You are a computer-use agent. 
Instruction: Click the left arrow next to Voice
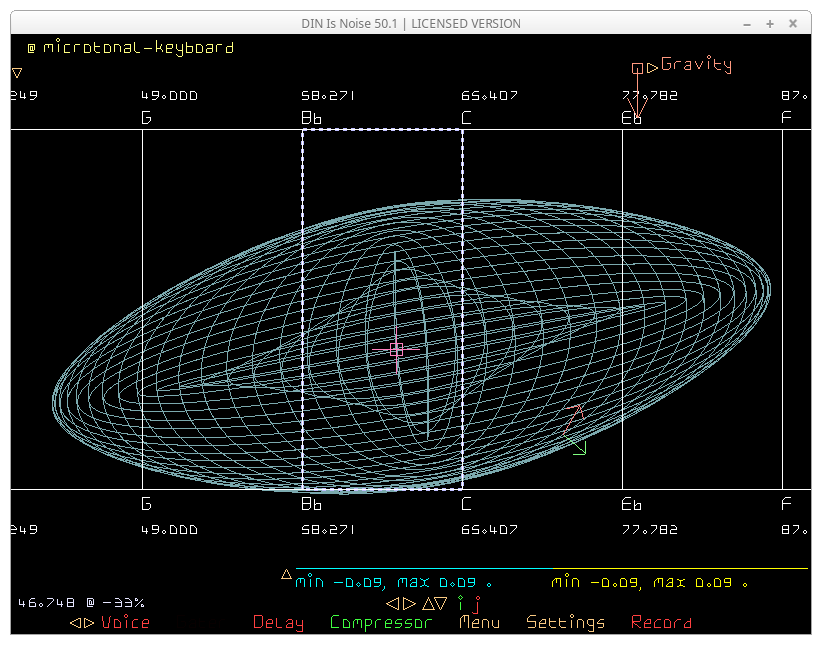click(x=75, y=623)
